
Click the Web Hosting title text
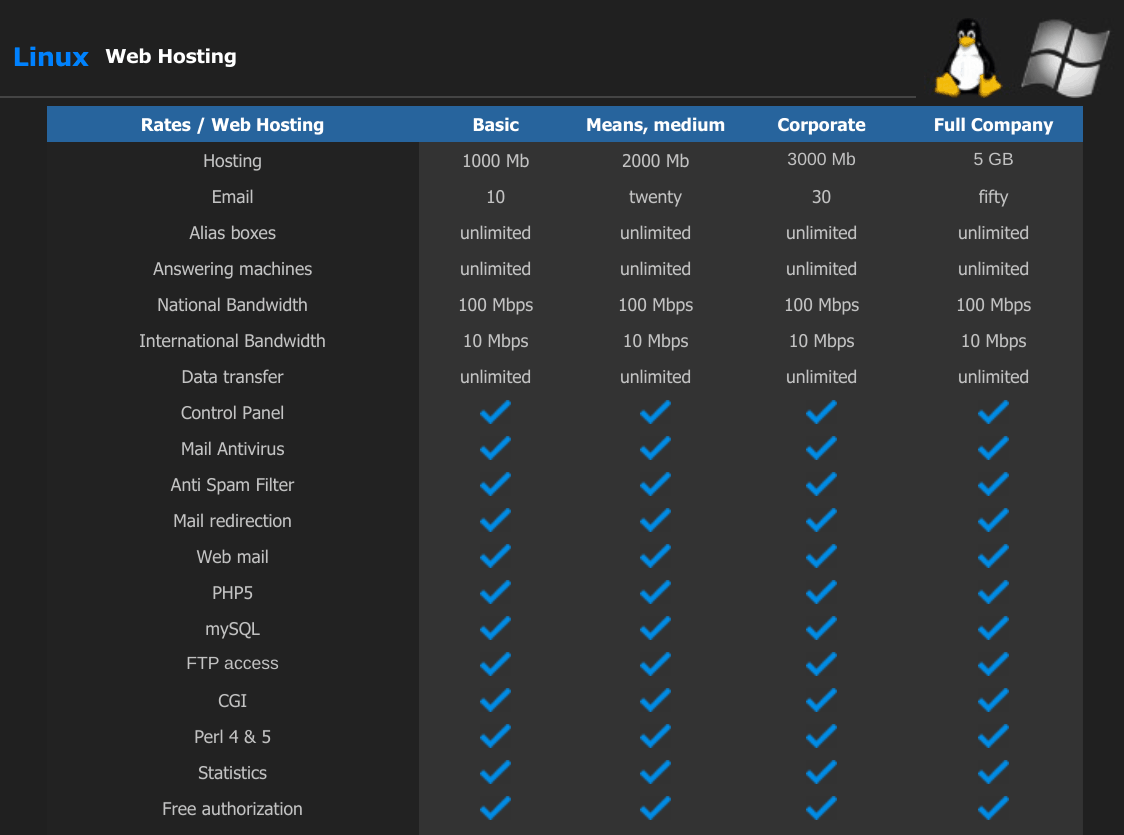[x=171, y=56]
